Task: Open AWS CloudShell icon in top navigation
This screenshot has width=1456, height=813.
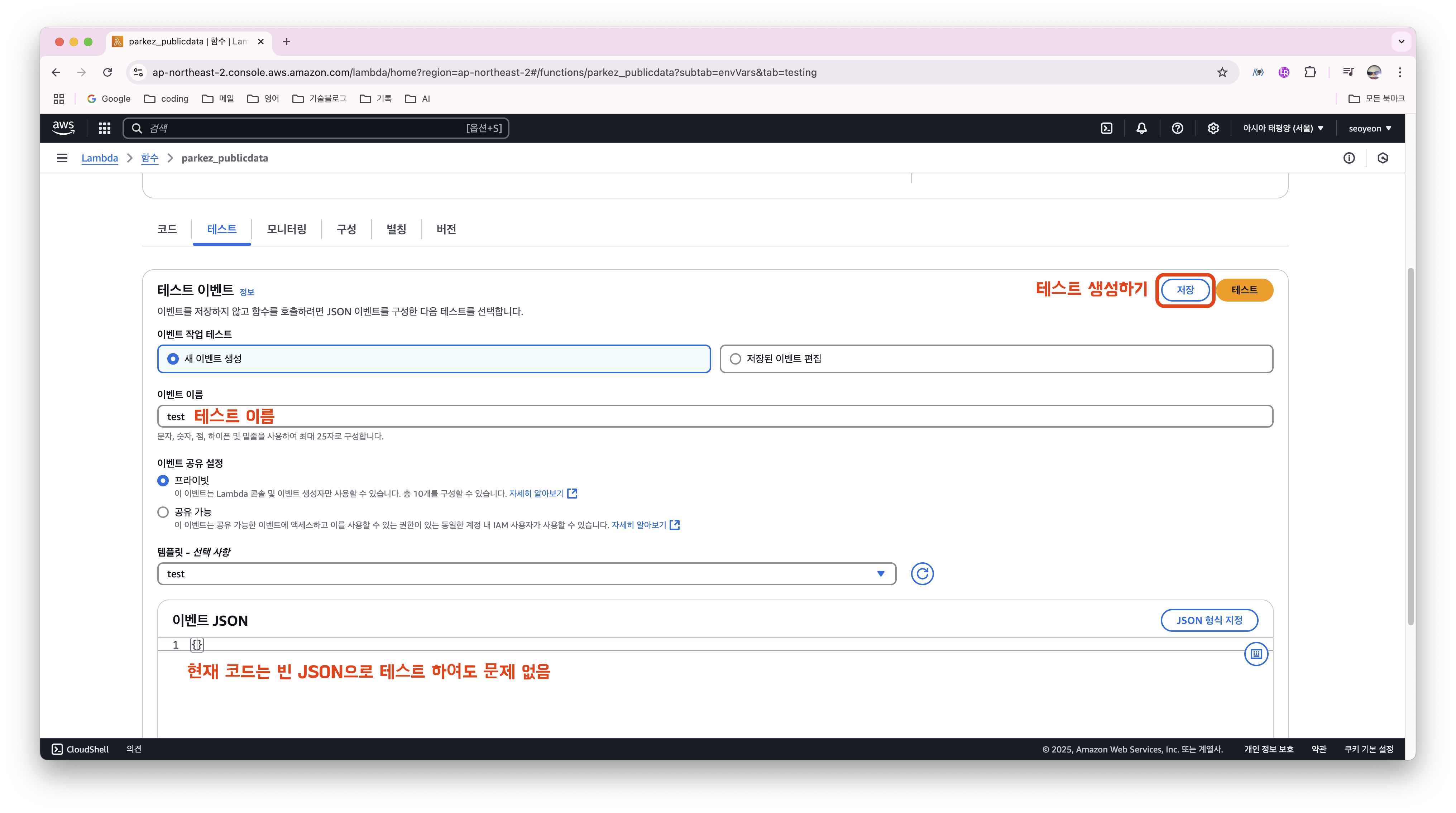Action: pyautogui.click(x=1106, y=128)
